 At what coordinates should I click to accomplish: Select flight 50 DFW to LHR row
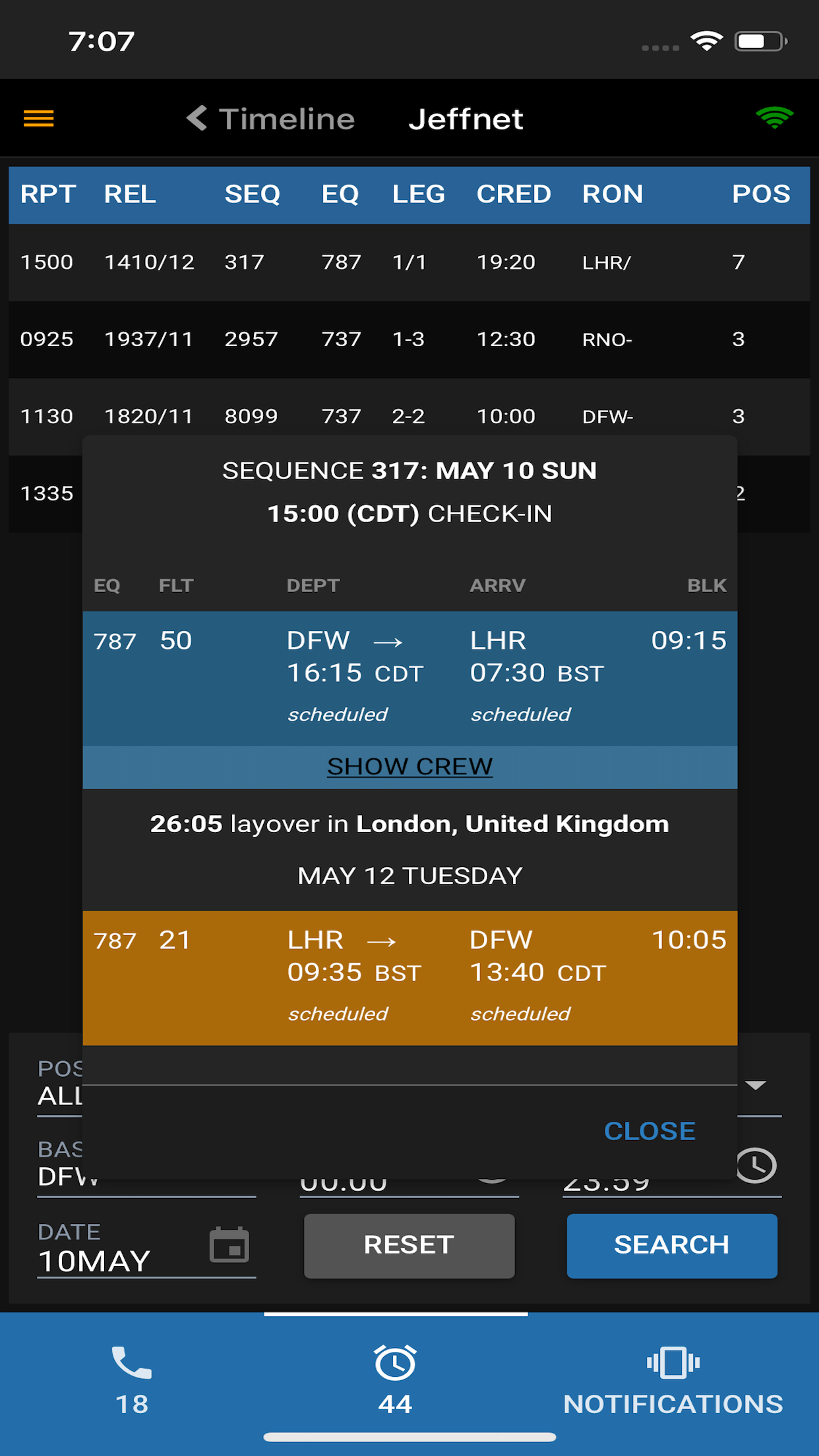409,679
